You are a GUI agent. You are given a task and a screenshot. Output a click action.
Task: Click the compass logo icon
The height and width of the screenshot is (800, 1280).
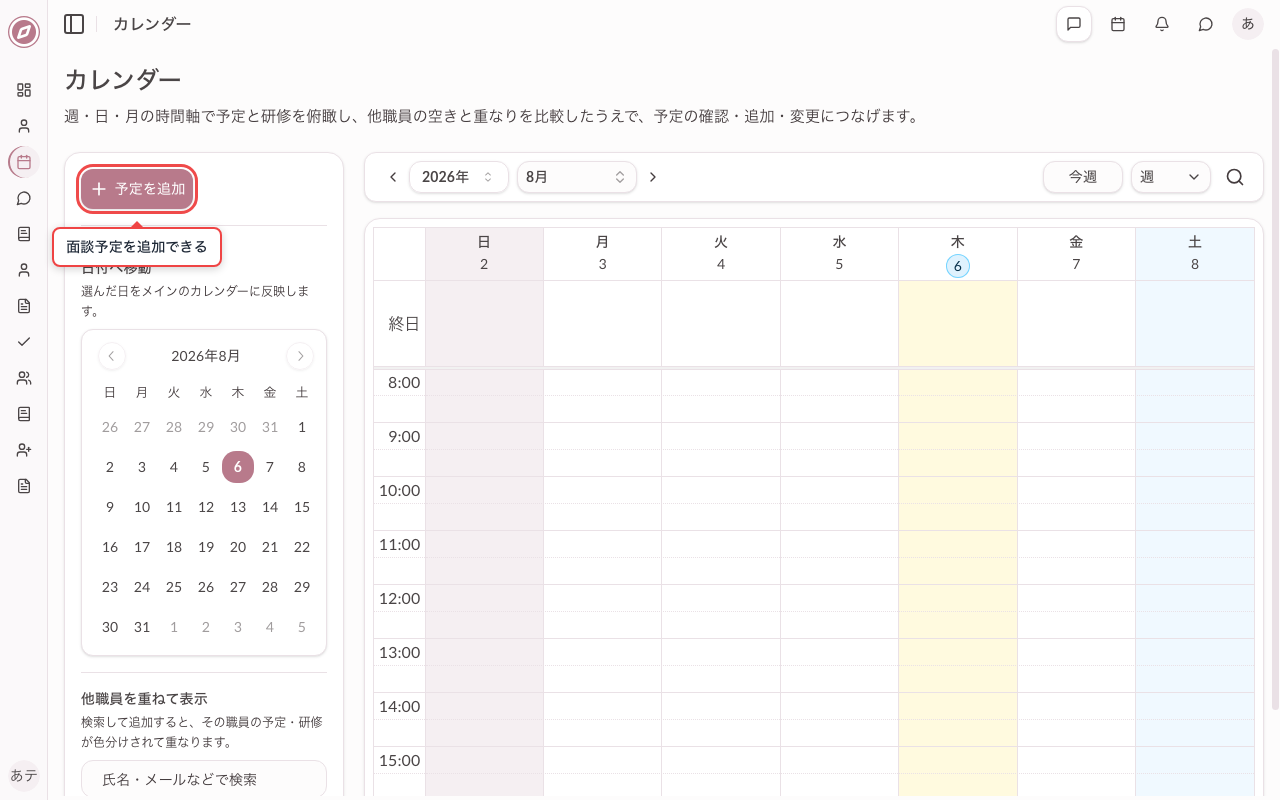[x=24, y=32]
